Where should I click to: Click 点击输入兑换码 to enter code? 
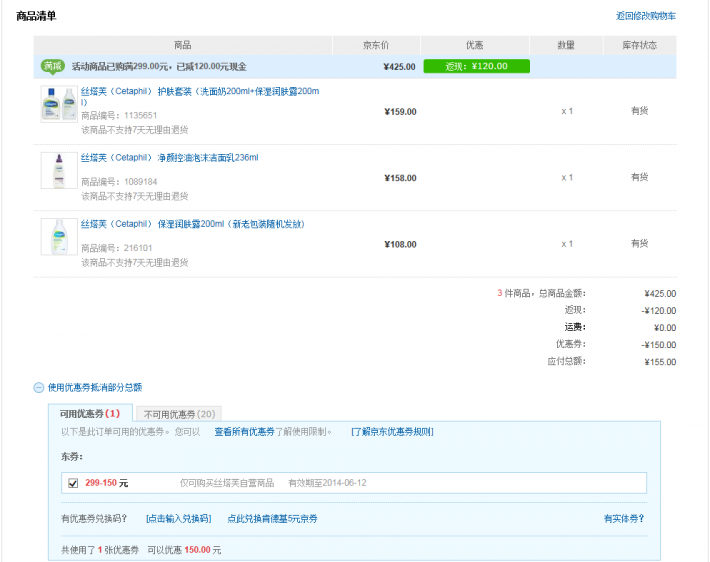click(178, 518)
